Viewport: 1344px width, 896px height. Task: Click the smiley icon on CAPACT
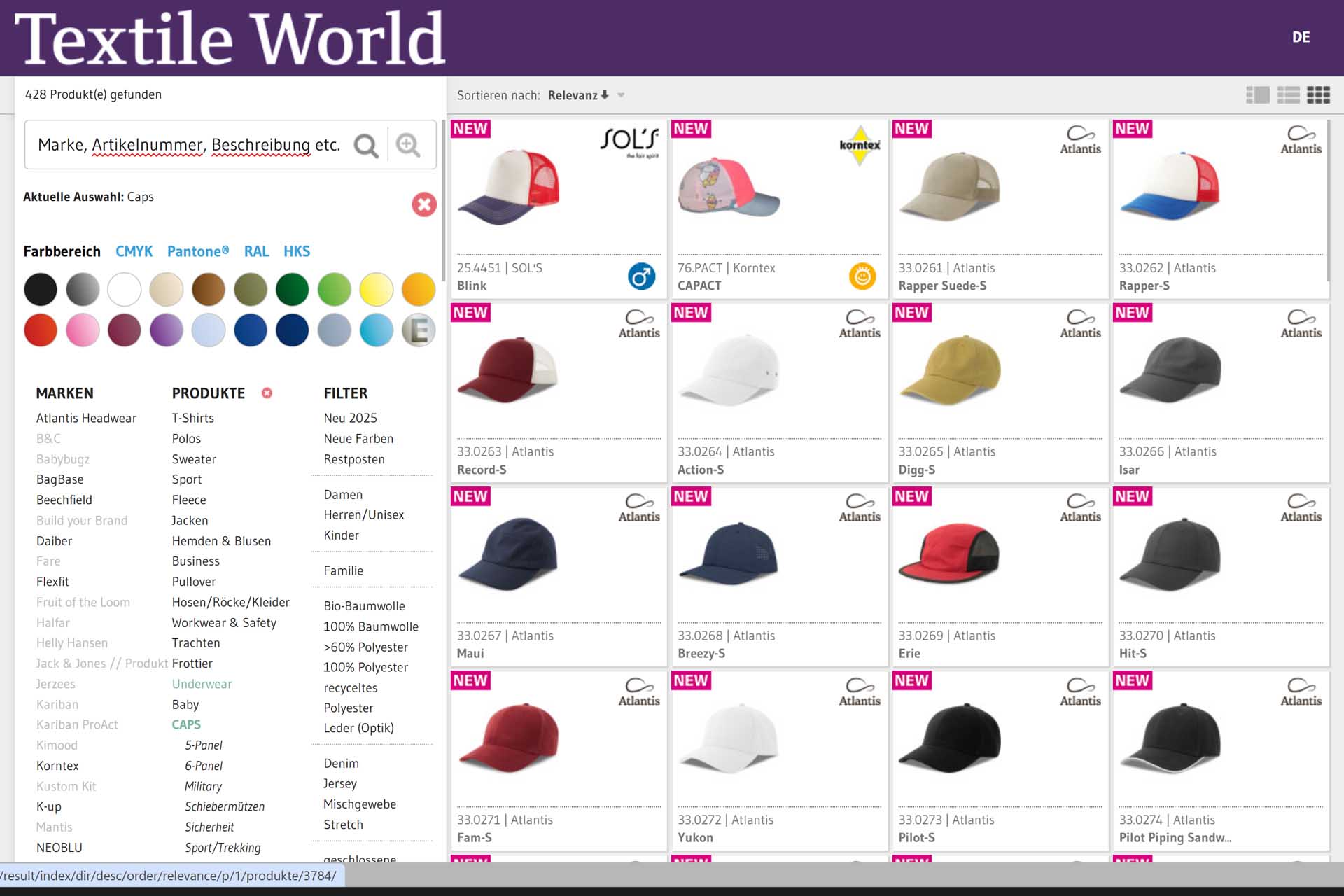862,276
